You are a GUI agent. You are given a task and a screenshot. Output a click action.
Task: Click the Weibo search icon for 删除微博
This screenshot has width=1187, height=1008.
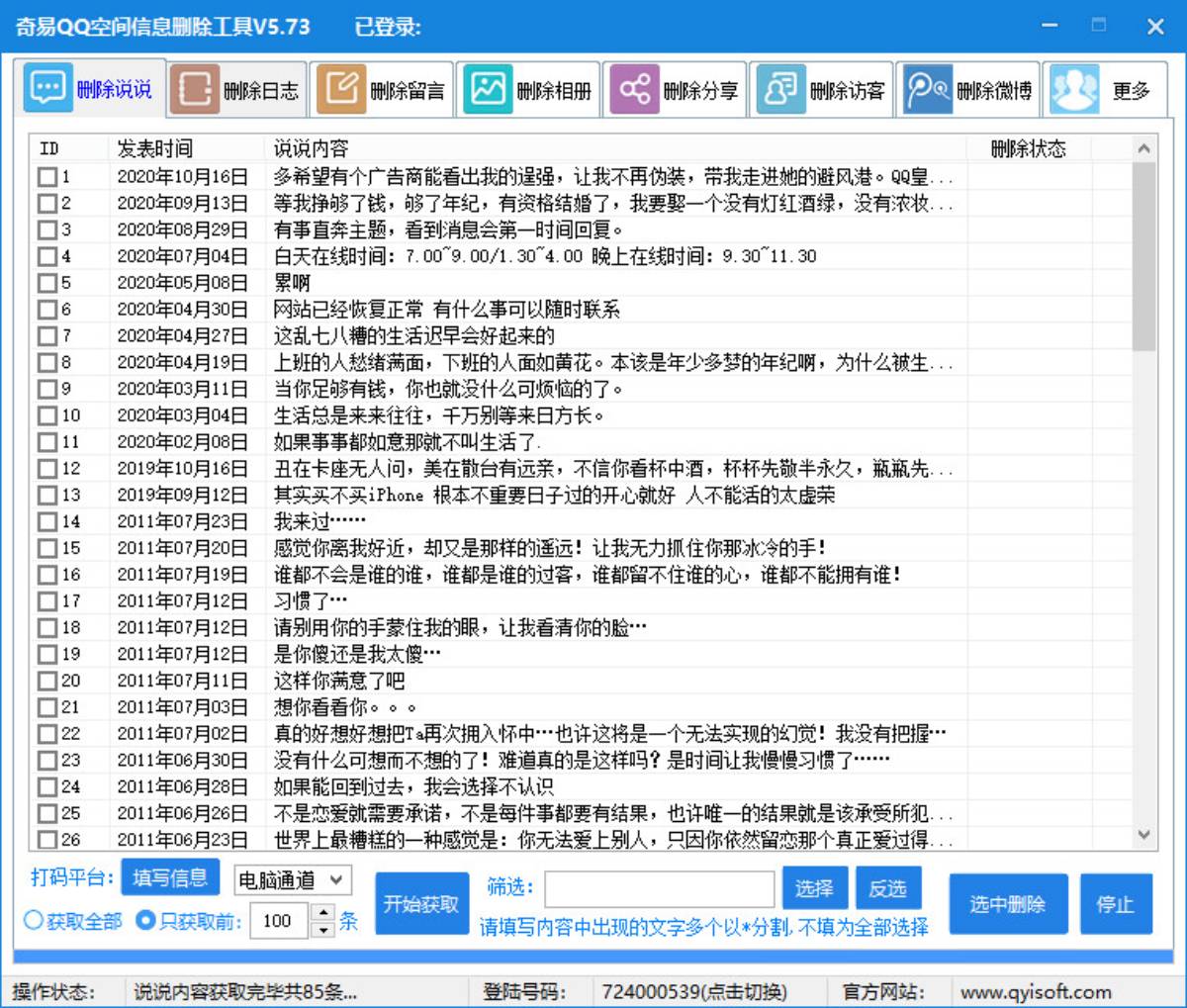(x=927, y=90)
